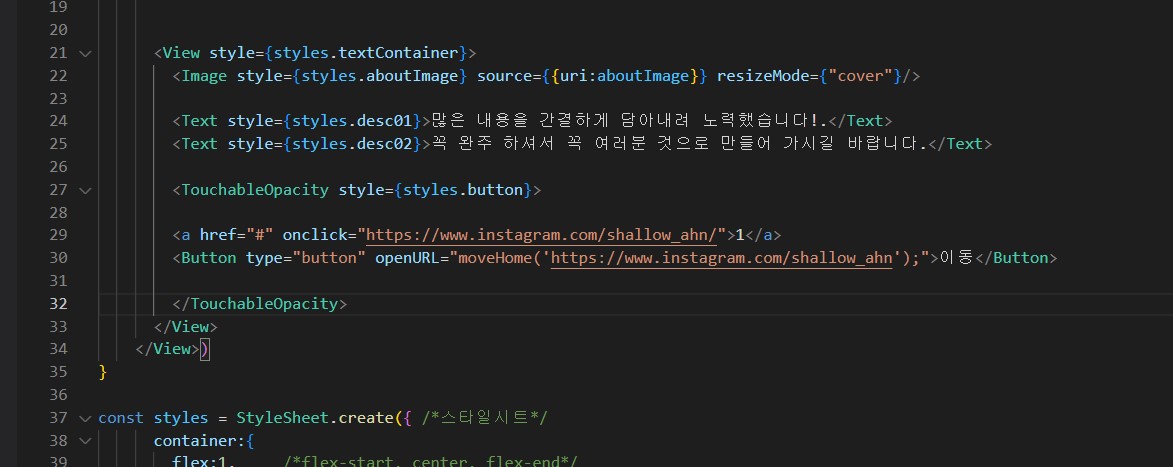The height and width of the screenshot is (467, 1173).
Task: Click the type="button" attribute on line 30
Action: point(306,258)
